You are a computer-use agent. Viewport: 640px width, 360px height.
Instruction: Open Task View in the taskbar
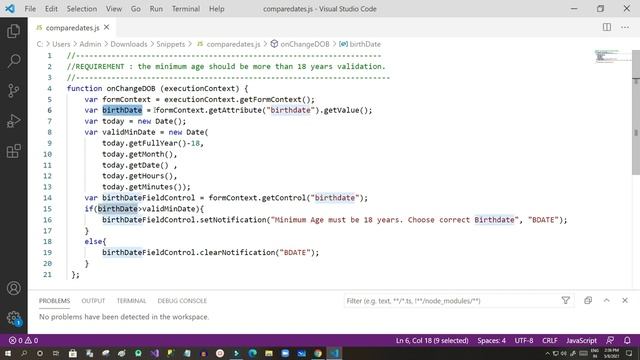(56, 353)
